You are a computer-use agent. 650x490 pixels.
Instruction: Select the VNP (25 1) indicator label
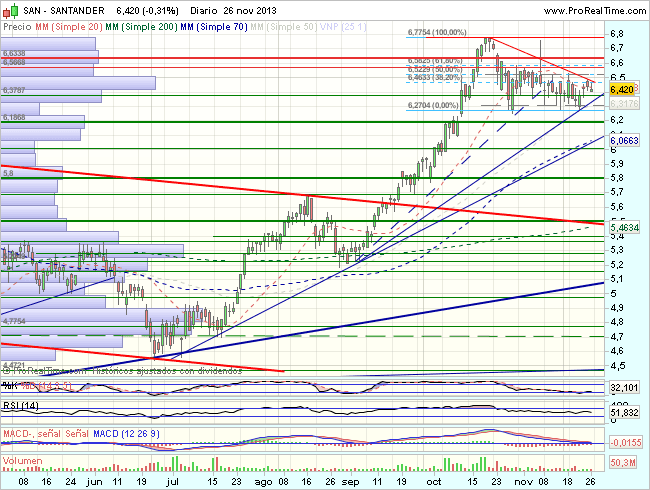pos(343,27)
